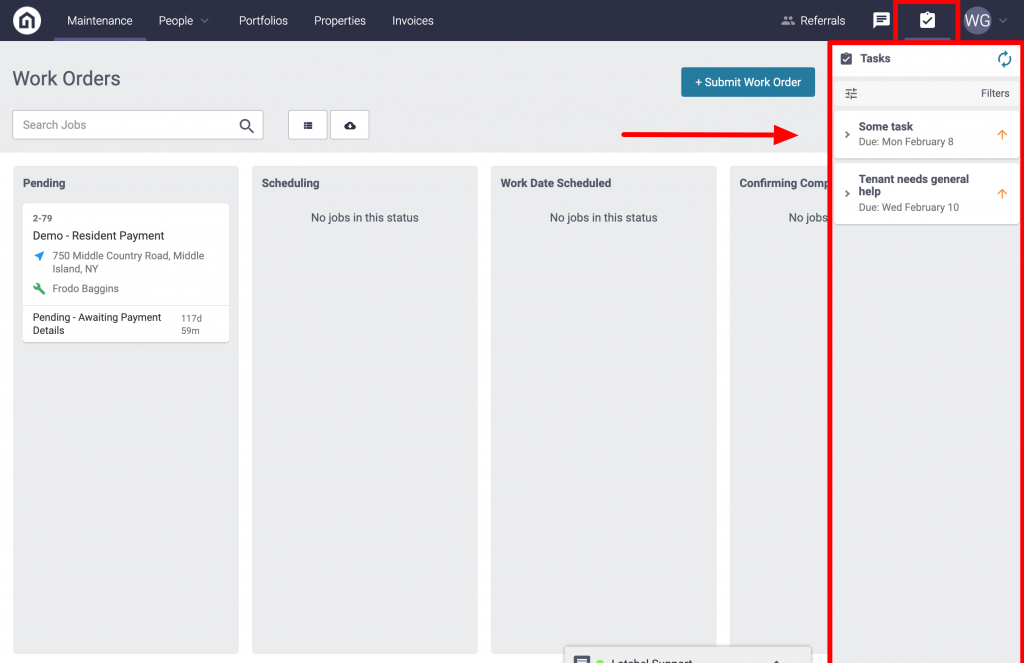
Task: Open the Referrals link
Action: point(813,20)
